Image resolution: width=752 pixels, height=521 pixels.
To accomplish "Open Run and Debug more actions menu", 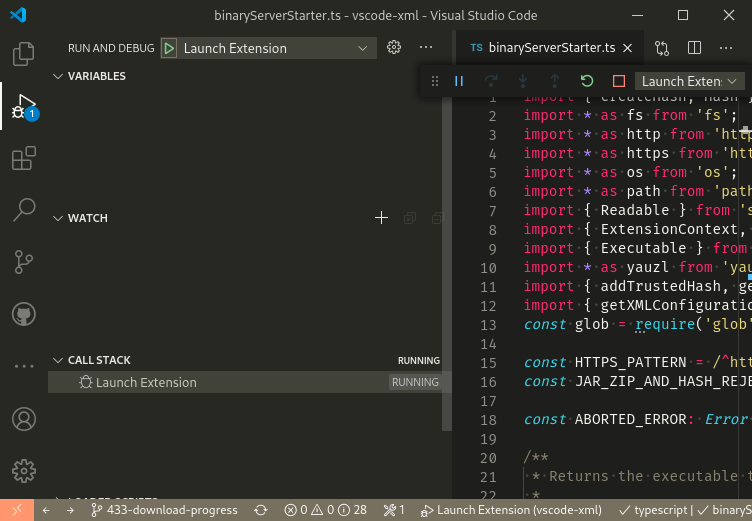I will pos(426,47).
